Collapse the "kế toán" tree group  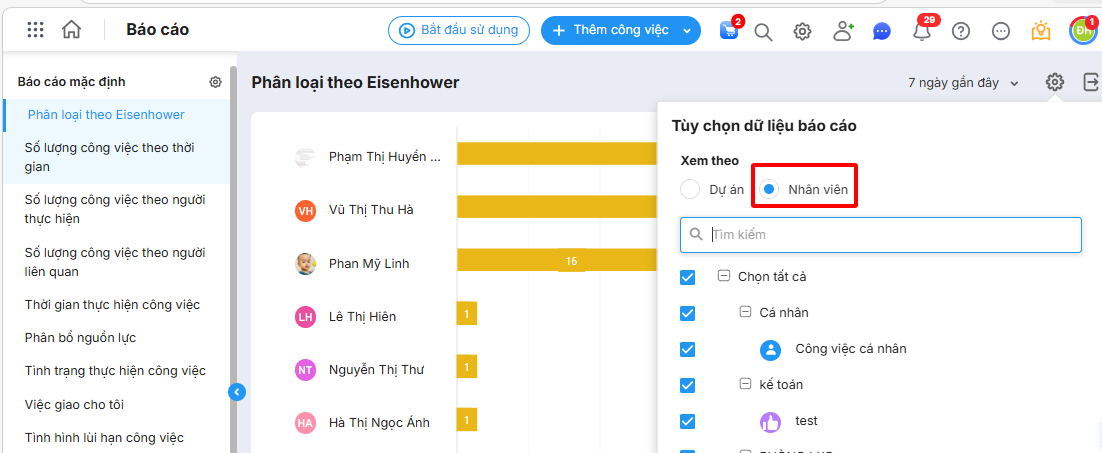click(745, 384)
